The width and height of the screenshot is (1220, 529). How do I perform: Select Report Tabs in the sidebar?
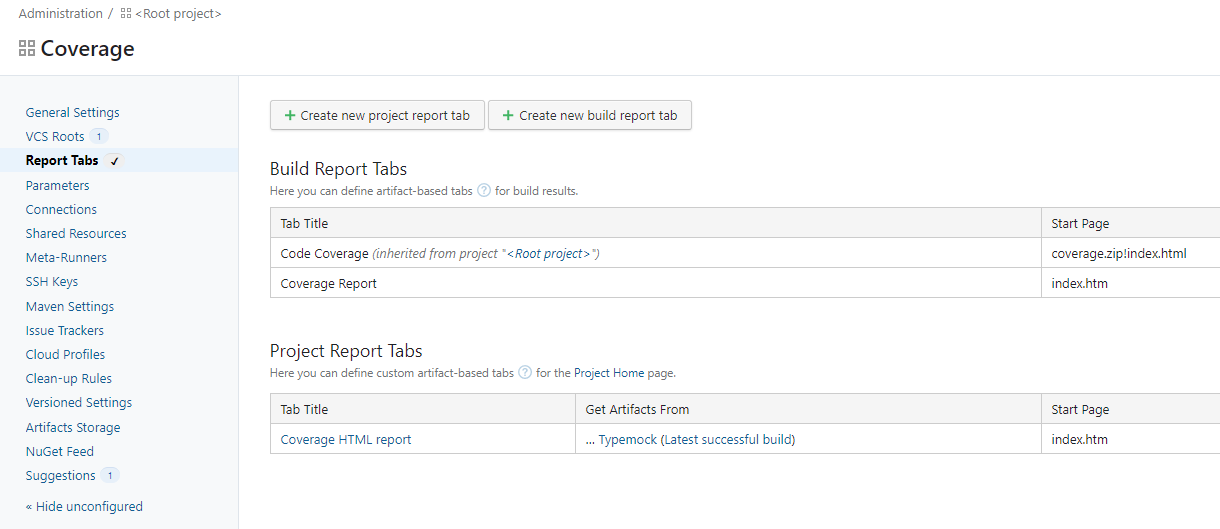(62, 160)
